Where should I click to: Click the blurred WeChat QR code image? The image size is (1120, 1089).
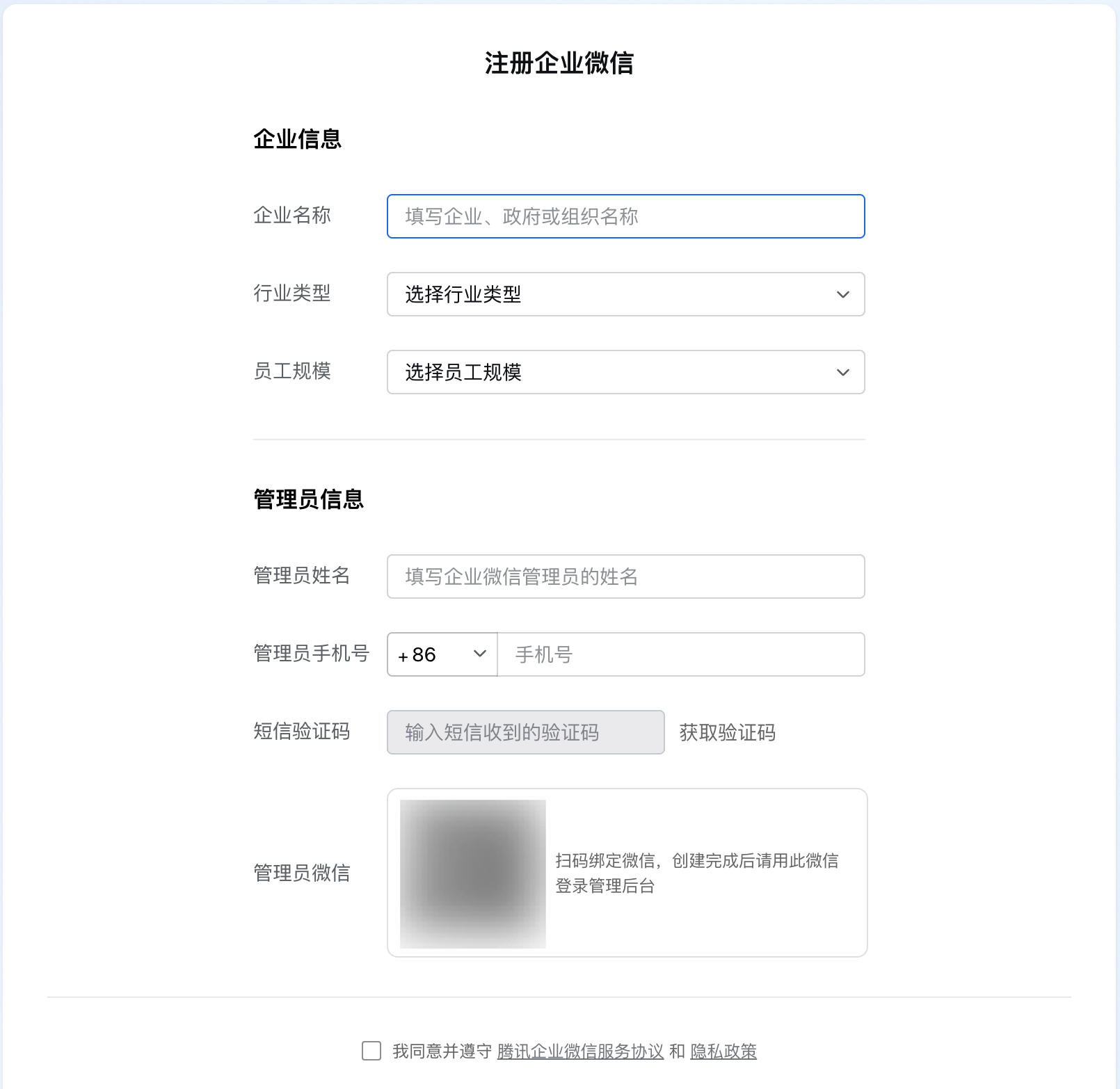pos(473,874)
